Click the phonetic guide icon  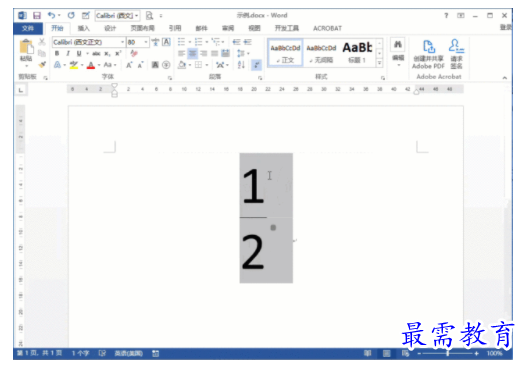coord(155,42)
